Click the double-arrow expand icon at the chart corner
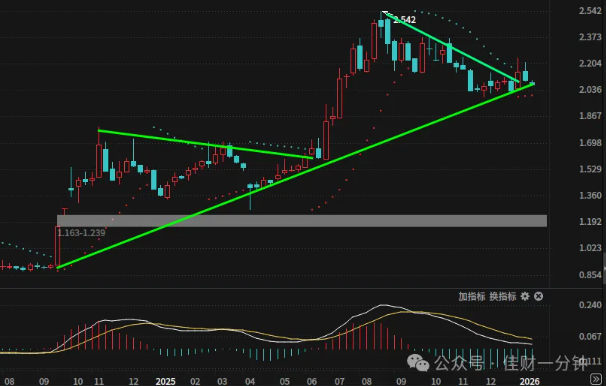The image size is (606, 386). 595,378
